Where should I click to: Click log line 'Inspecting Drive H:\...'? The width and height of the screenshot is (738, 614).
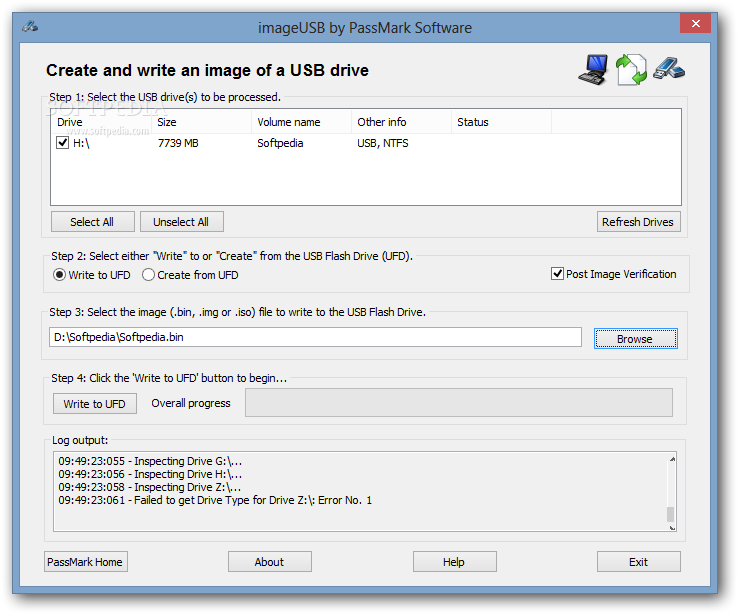(150, 474)
